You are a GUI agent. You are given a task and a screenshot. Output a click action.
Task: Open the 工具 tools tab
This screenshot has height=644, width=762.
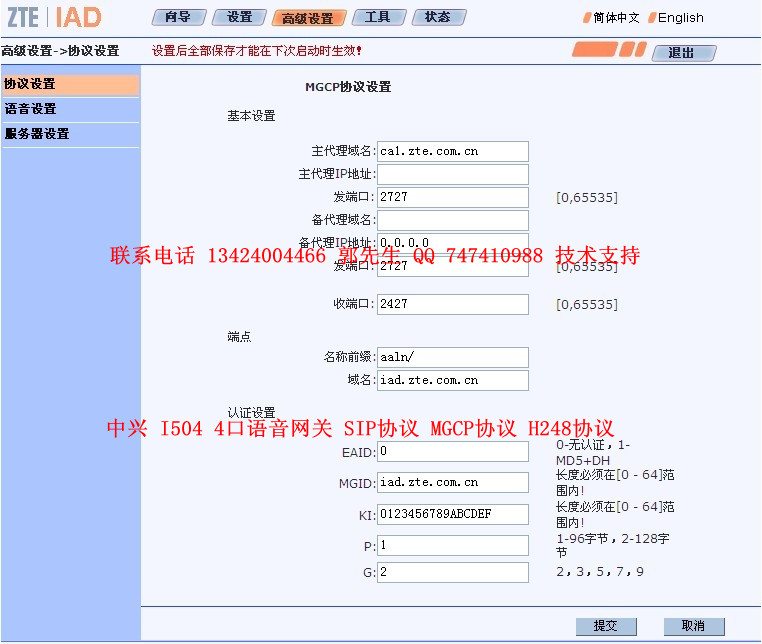coord(379,17)
